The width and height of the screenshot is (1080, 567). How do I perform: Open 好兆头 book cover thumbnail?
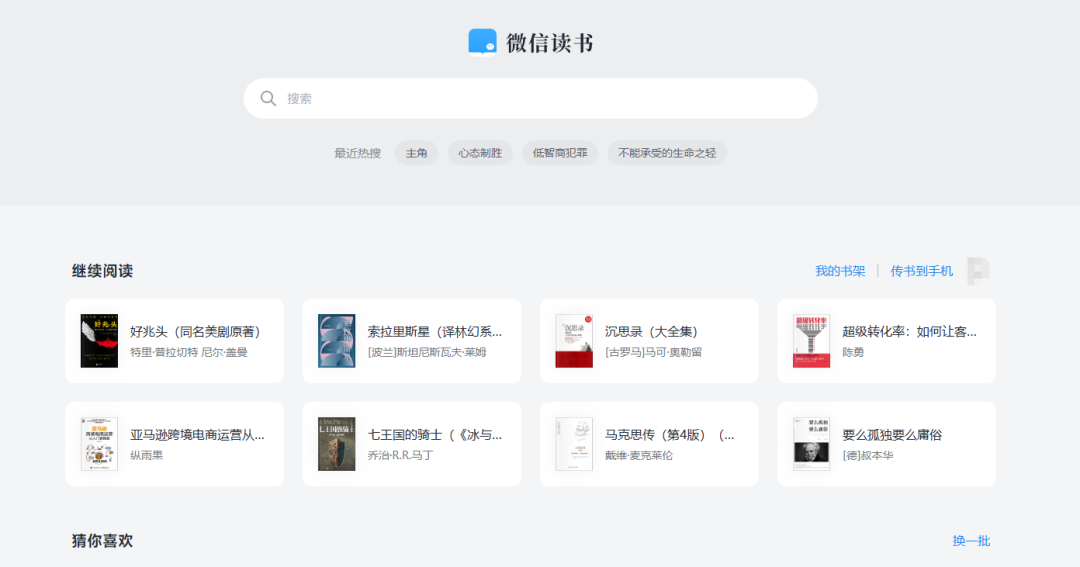[x=99, y=341]
